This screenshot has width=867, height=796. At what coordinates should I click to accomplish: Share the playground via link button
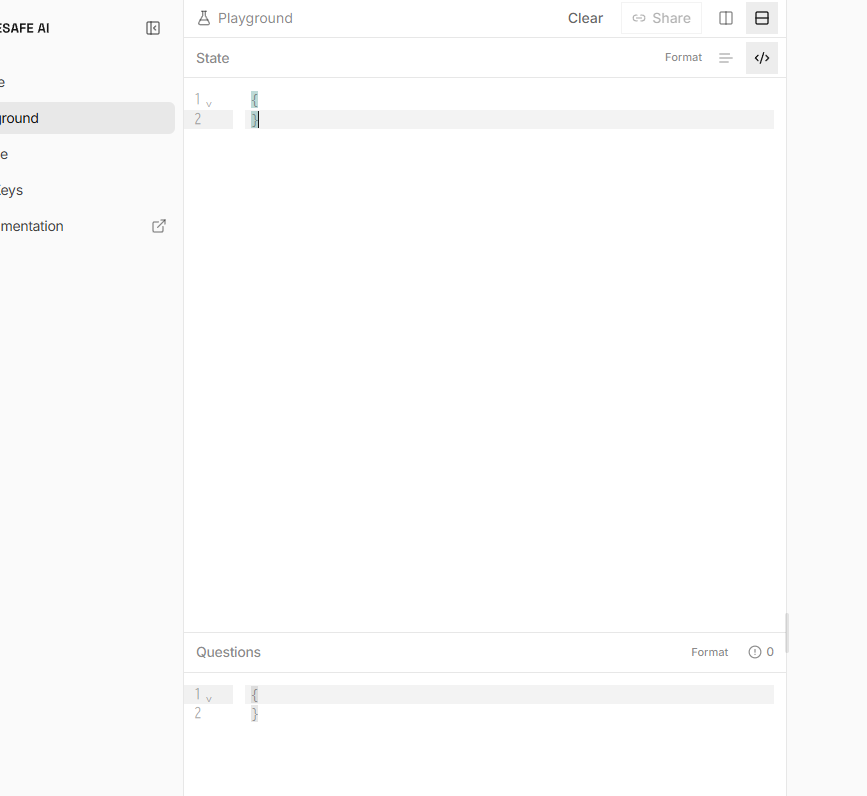click(661, 18)
